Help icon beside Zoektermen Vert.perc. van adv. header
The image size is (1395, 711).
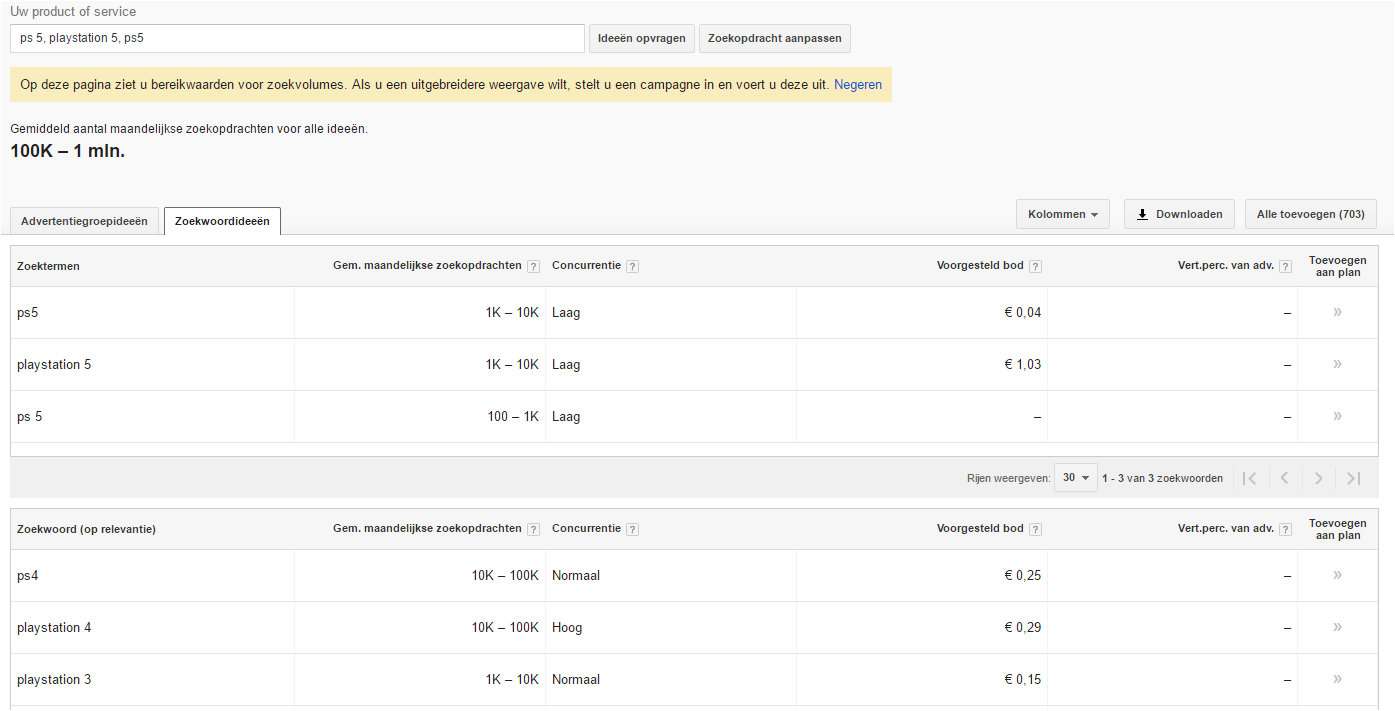coord(1285,266)
